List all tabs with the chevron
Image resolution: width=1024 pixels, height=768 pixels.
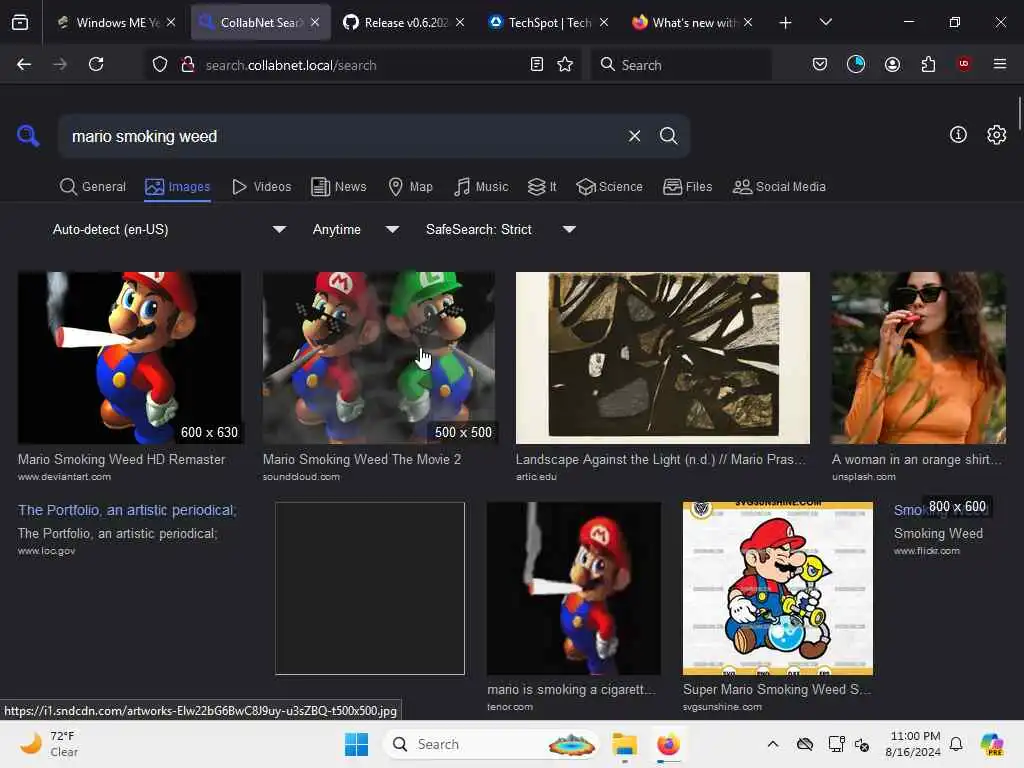[825, 22]
